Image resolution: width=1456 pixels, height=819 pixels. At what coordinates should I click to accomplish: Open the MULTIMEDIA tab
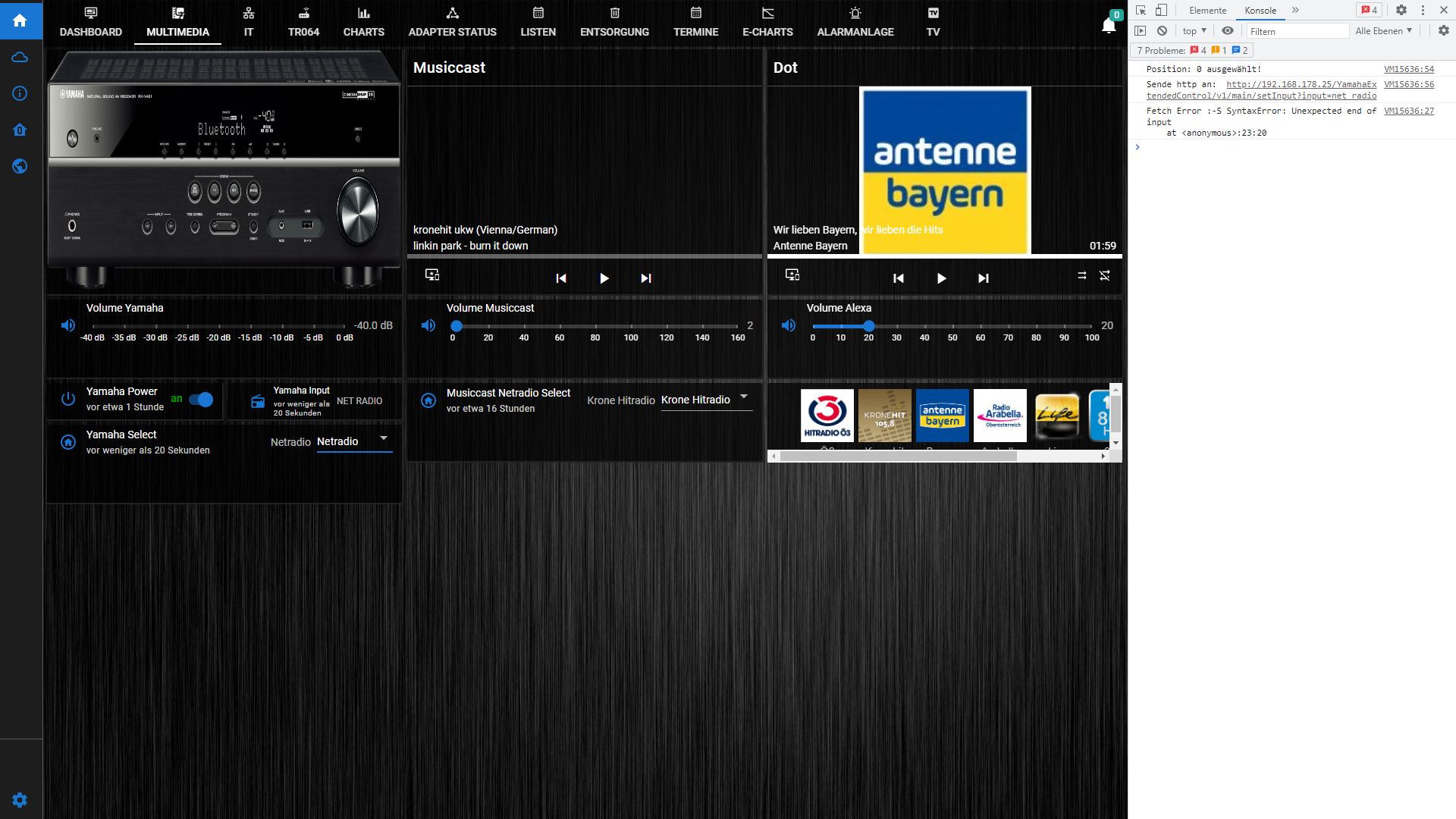[x=177, y=23]
